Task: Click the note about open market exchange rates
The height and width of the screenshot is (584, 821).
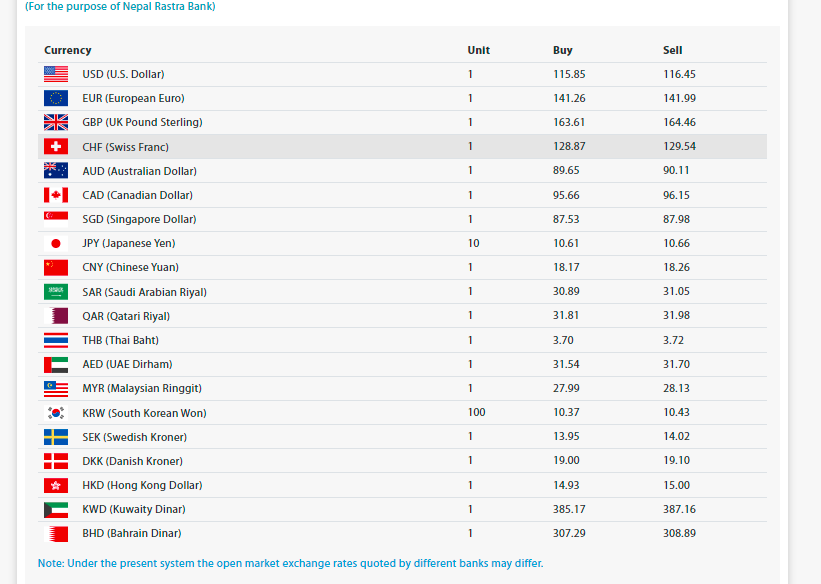Action: 291,563
